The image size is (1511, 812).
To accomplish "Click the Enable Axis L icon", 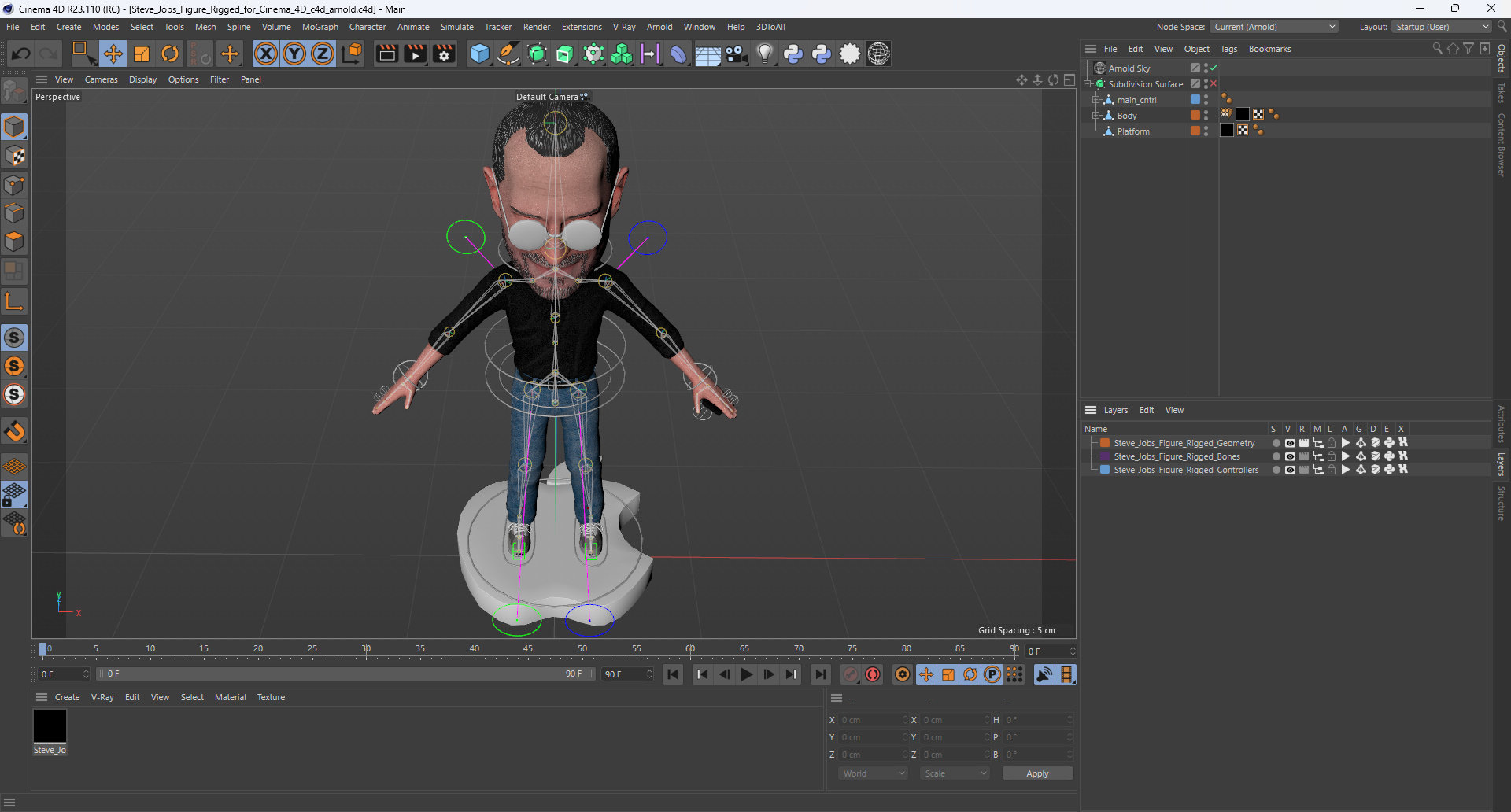I will point(14,301).
